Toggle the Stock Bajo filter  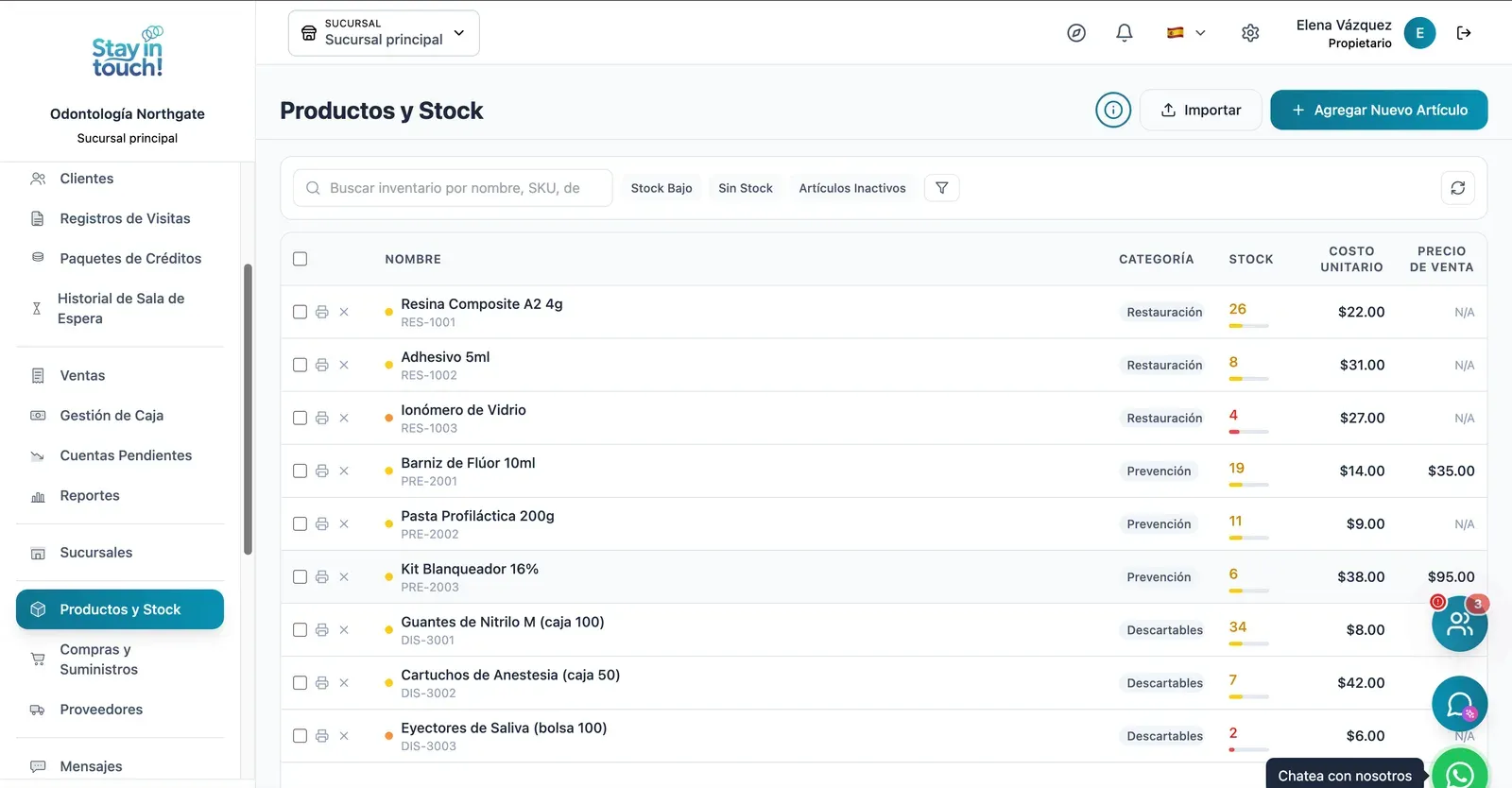(x=661, y=188)
